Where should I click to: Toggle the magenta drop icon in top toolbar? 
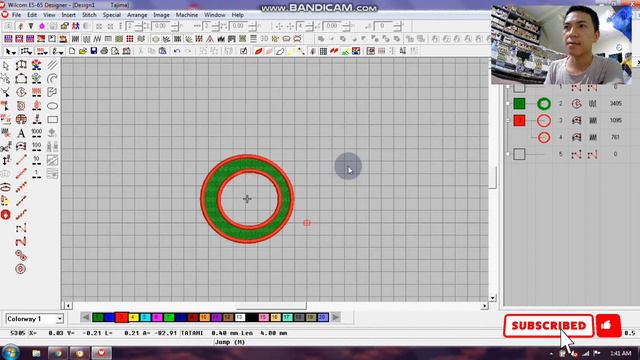tap(42, 26)
